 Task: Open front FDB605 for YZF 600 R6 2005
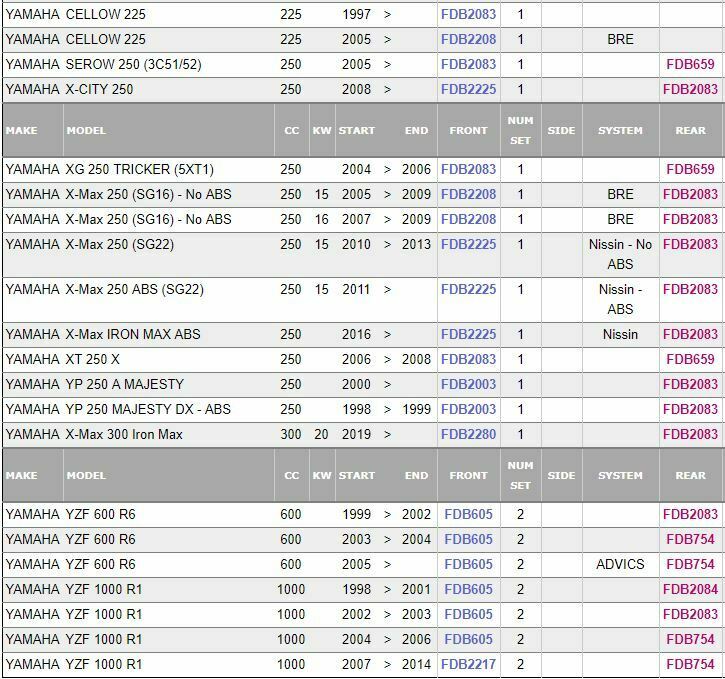[468, 564]
